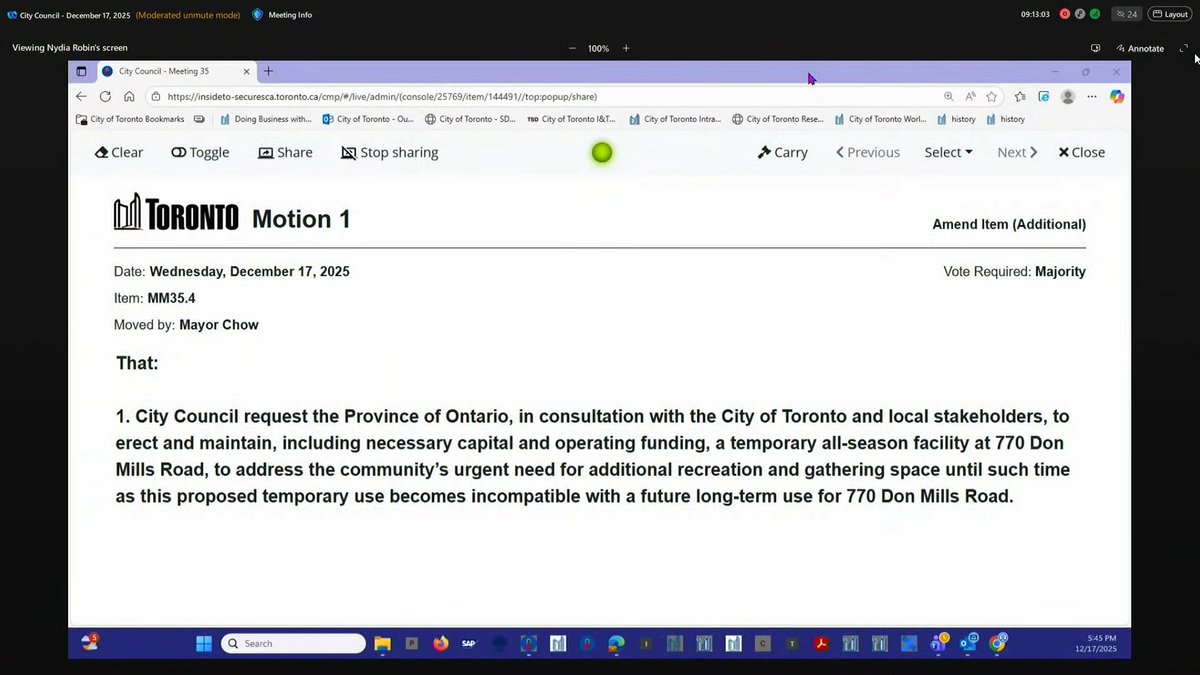Click the Share motion button

click(x=285, y=152)
